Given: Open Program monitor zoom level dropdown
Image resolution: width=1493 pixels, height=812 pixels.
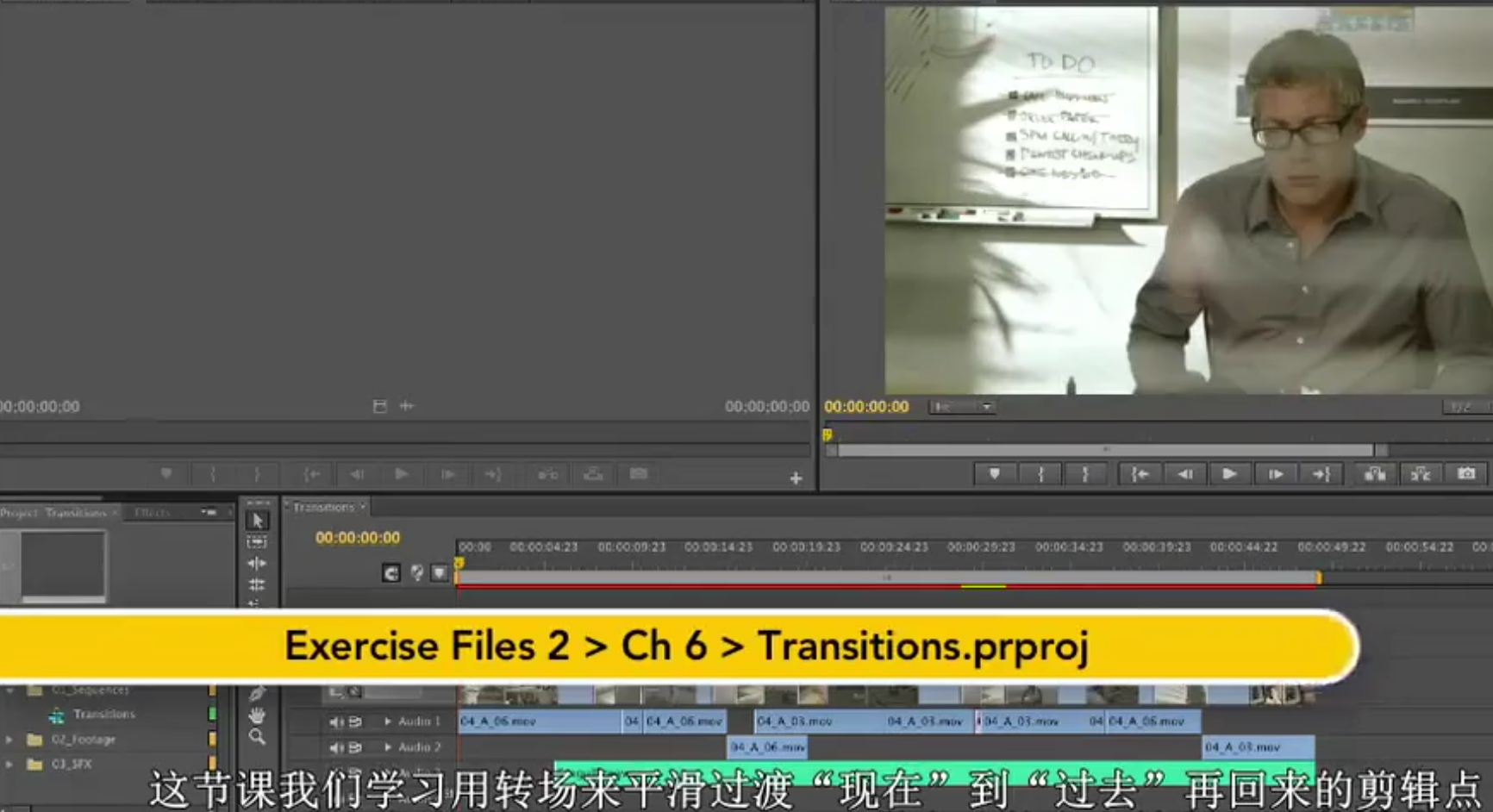Looking at the screenshot, I should coord(962,407).
